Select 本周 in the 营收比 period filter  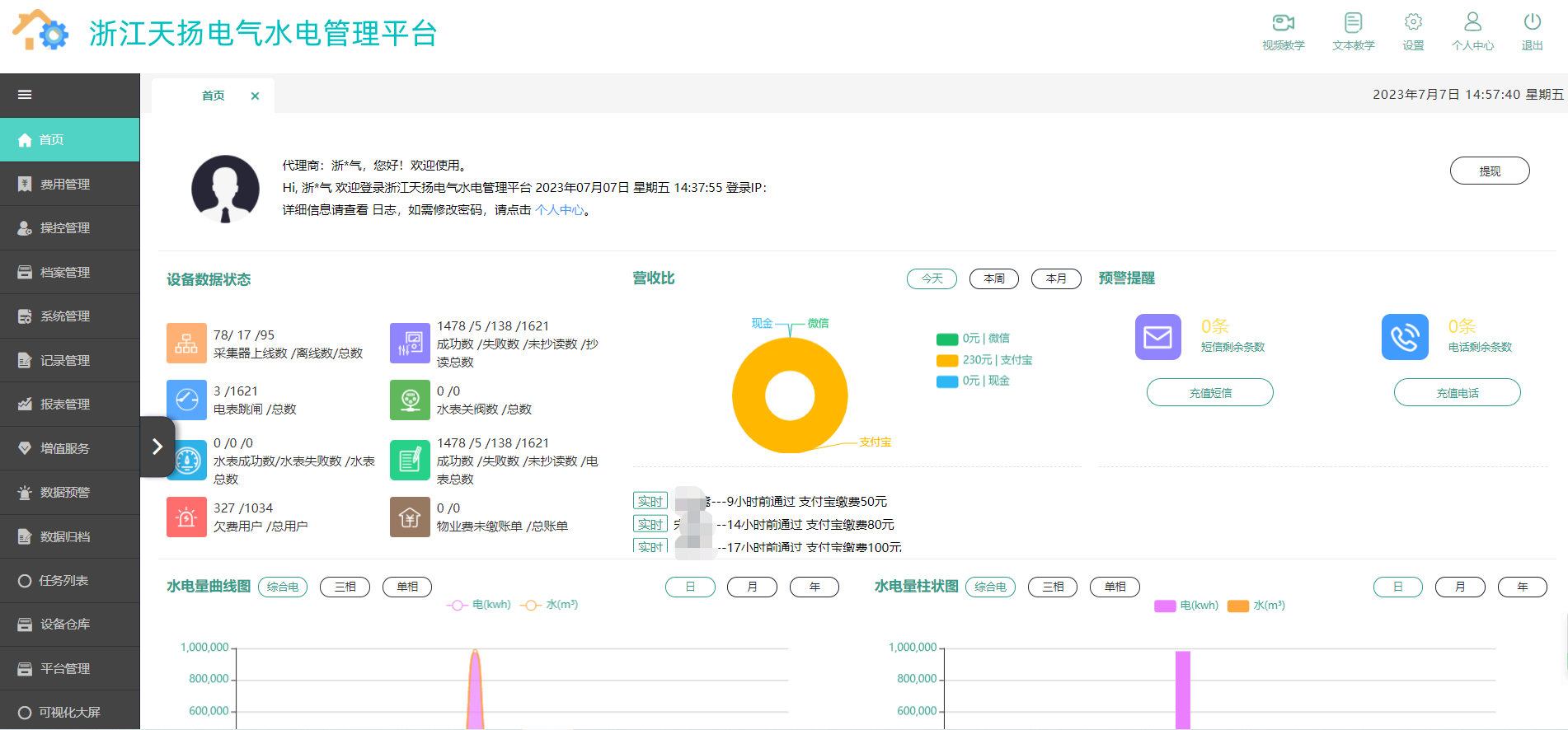click(x=993, y=278)
